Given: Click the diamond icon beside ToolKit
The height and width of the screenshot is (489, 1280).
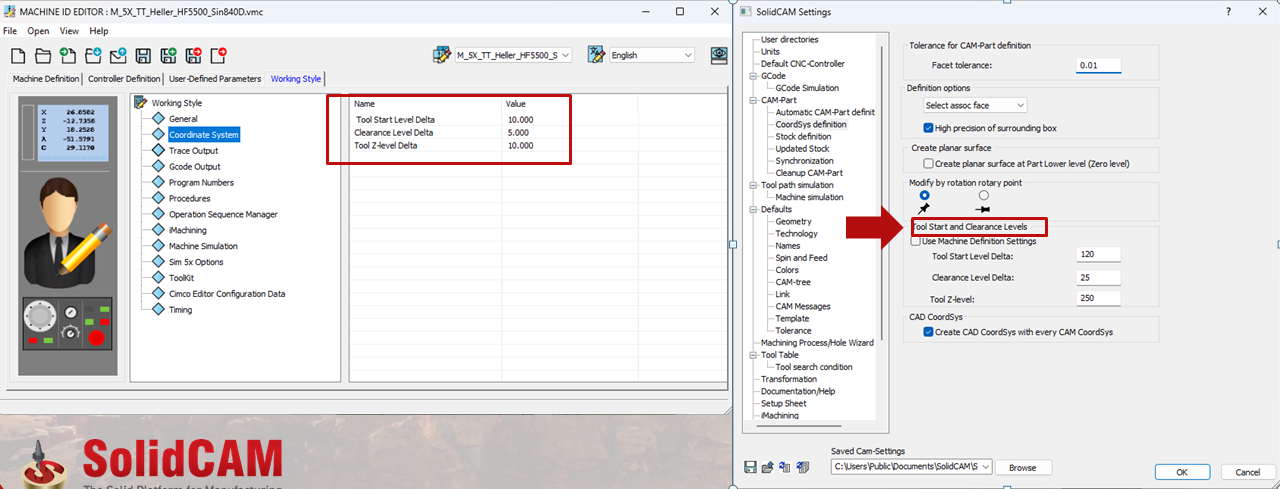Looking at the screenshot, I should 158,278.
